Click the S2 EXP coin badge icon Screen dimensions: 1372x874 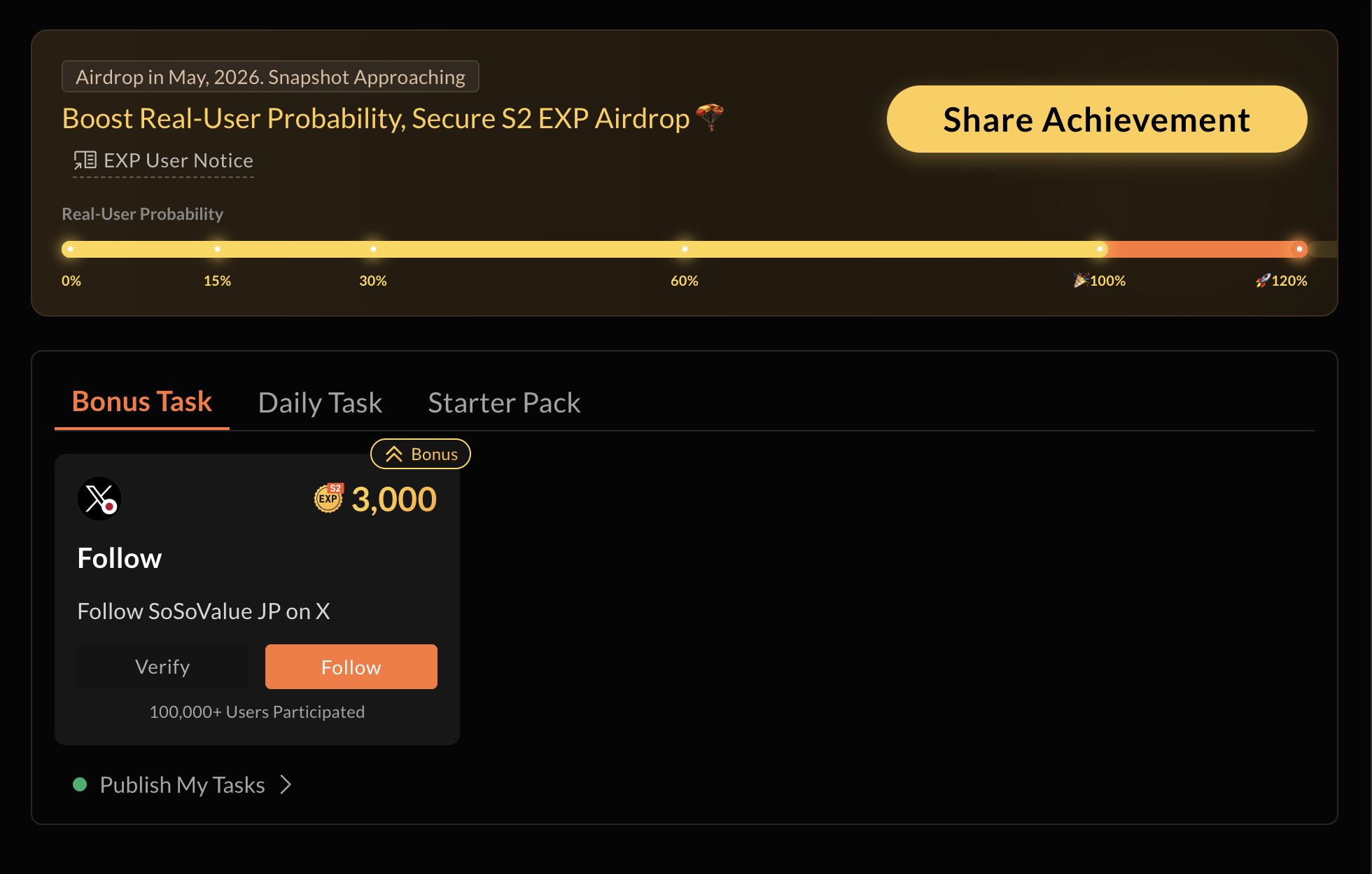click(328, 498)
